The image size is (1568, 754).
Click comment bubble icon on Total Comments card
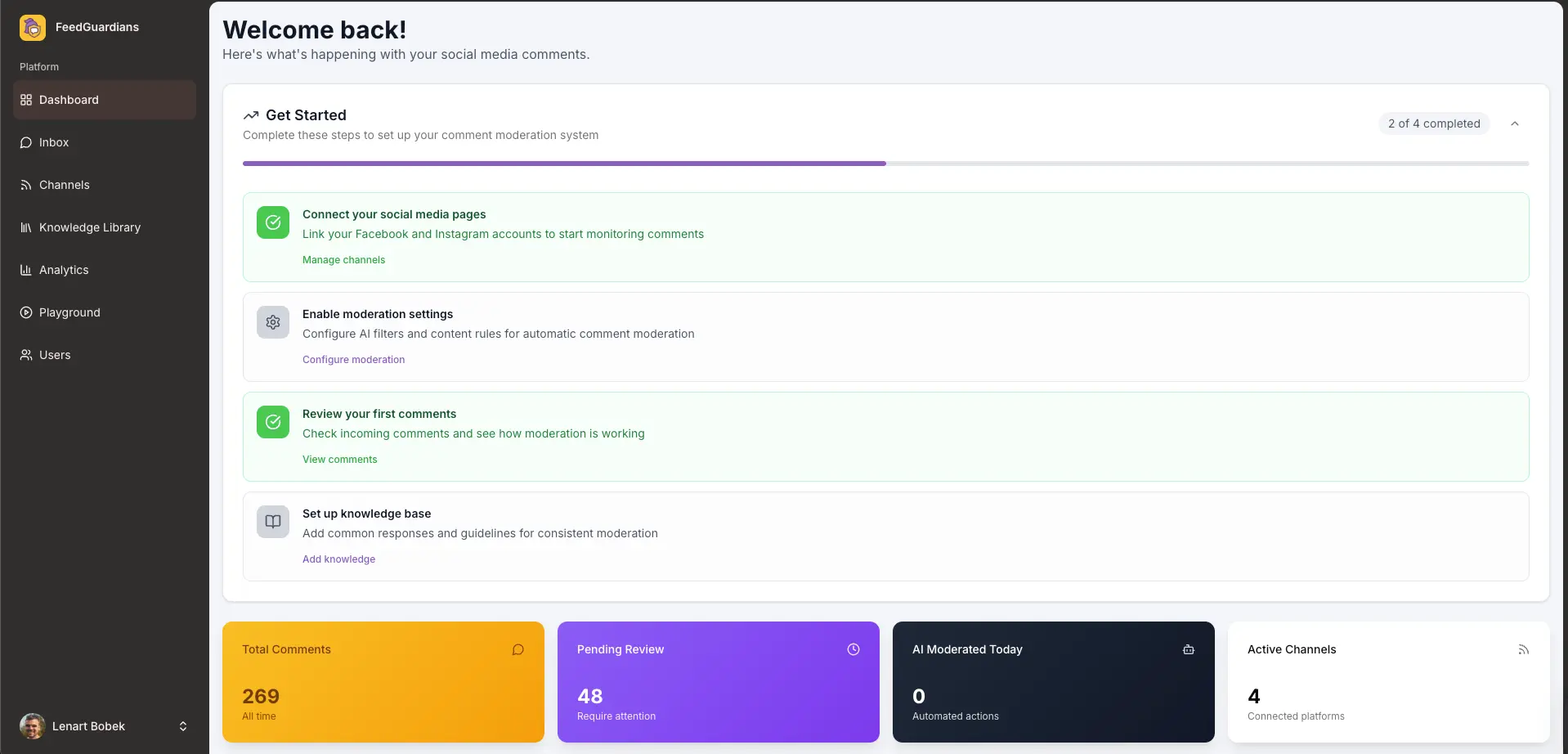click(x=518, y=649)
